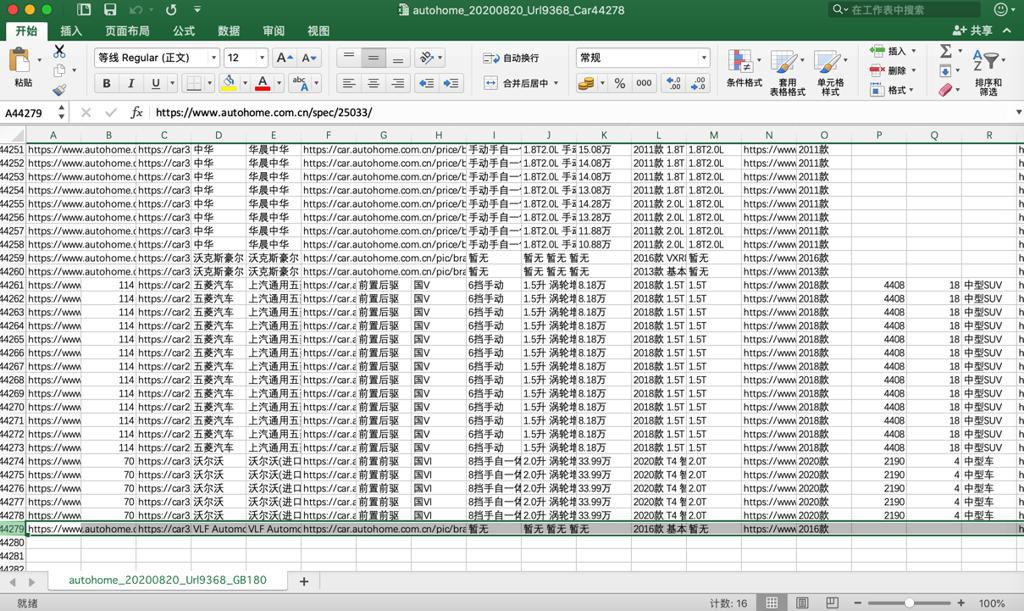The height and width of the screenshot is (611, 1024).
Task: Cut selection with the scissors icon
Action: [x=59, y=51]
